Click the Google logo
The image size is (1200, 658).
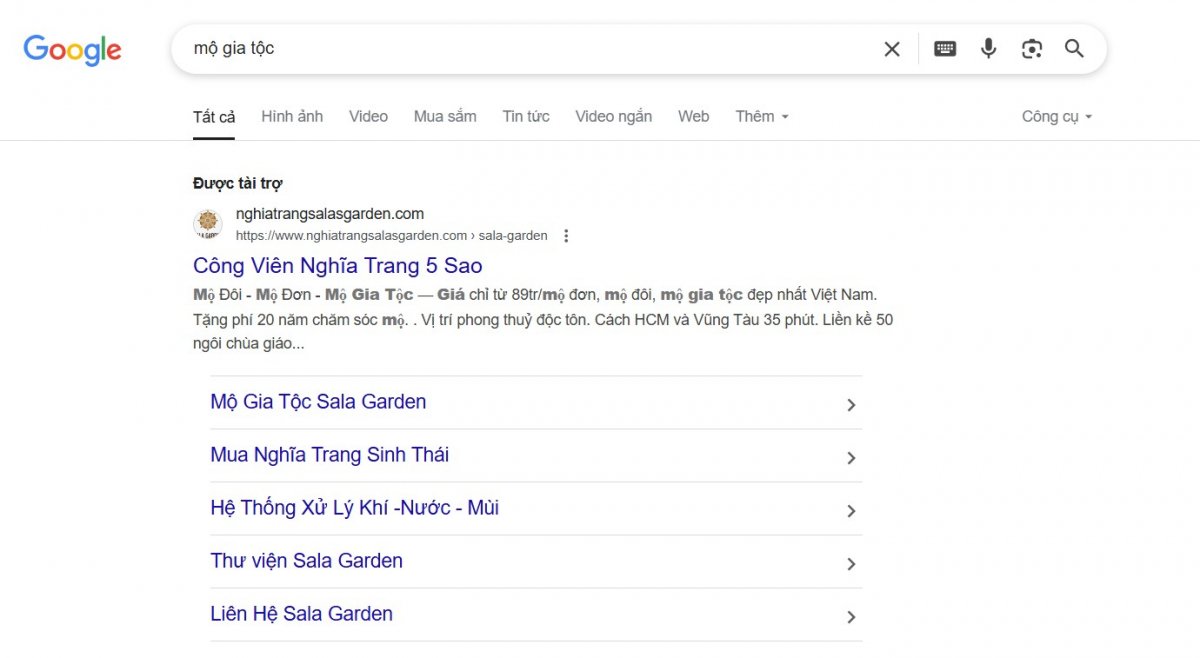pos(72,49)
